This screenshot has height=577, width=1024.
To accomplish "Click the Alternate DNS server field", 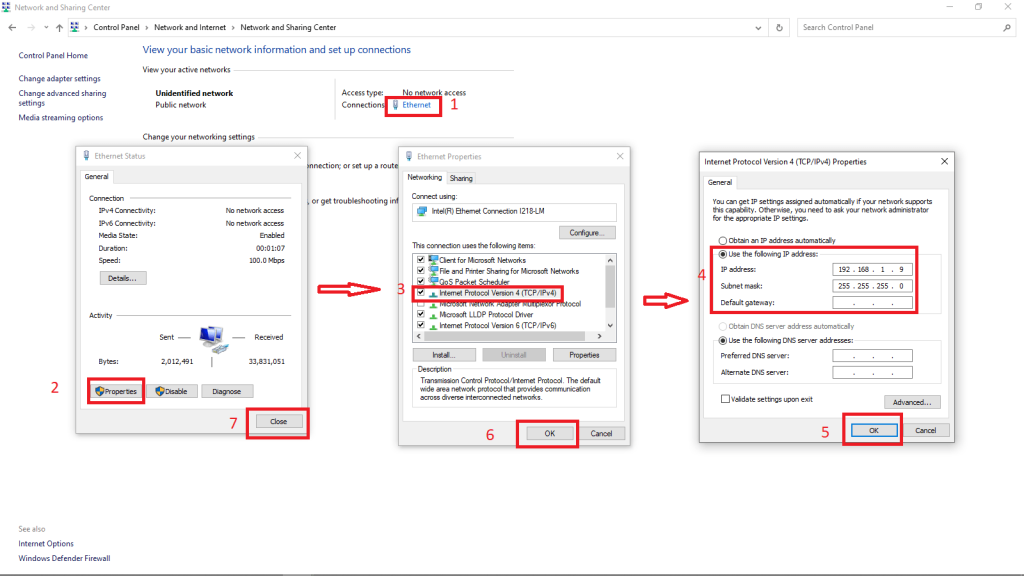I will pos(872,373).
